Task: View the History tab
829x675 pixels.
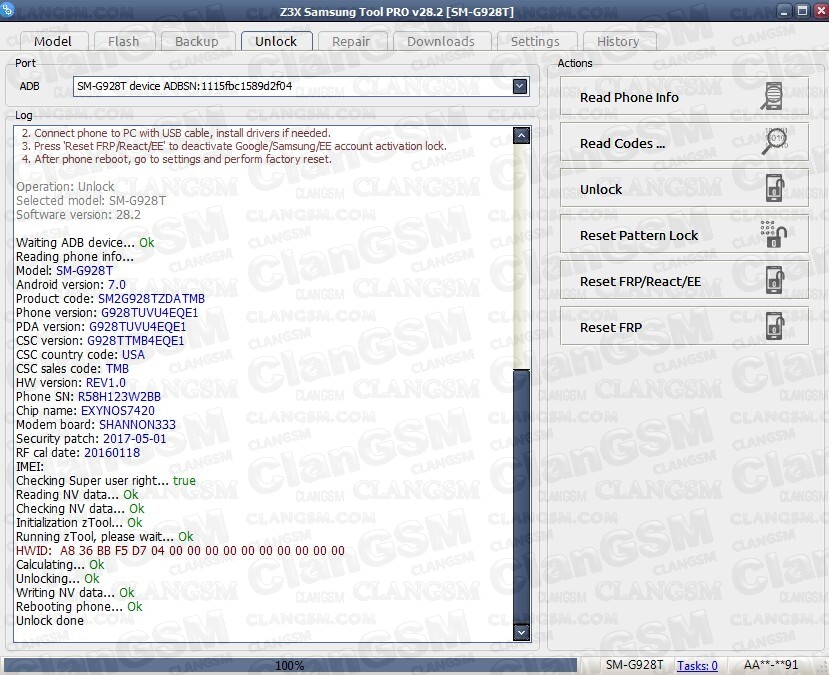Action: click(x=618, y=41)
